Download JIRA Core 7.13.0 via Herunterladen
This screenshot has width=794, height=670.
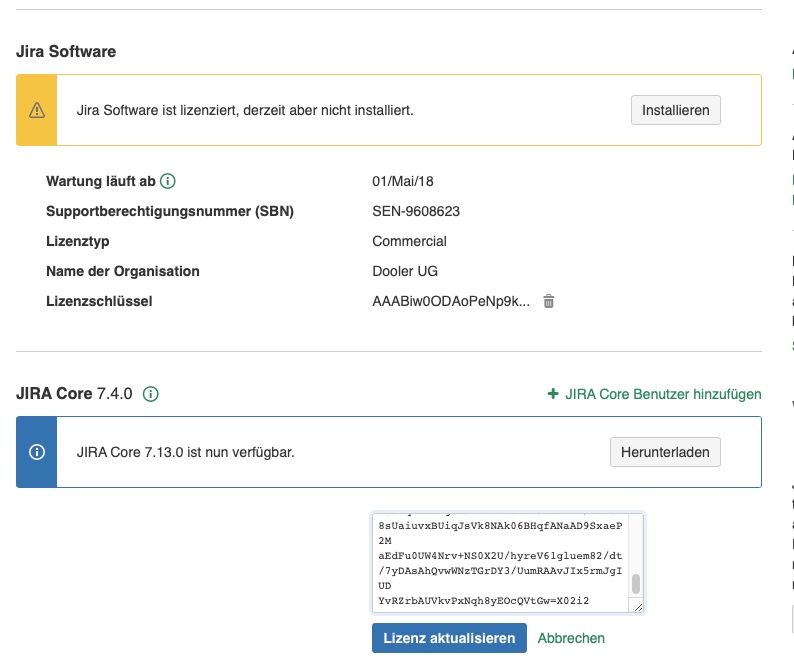click(x=665, y=452)
